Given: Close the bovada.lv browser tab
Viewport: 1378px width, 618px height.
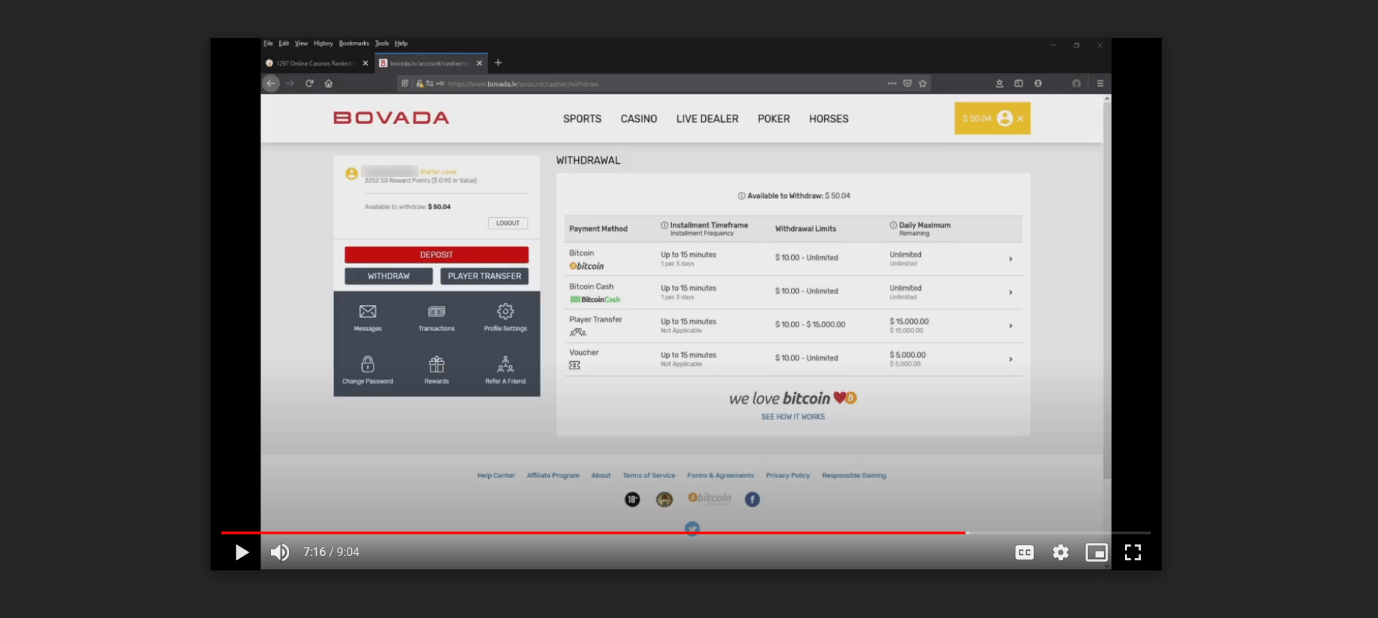Looking at the screenshot, I should [479, 63].
